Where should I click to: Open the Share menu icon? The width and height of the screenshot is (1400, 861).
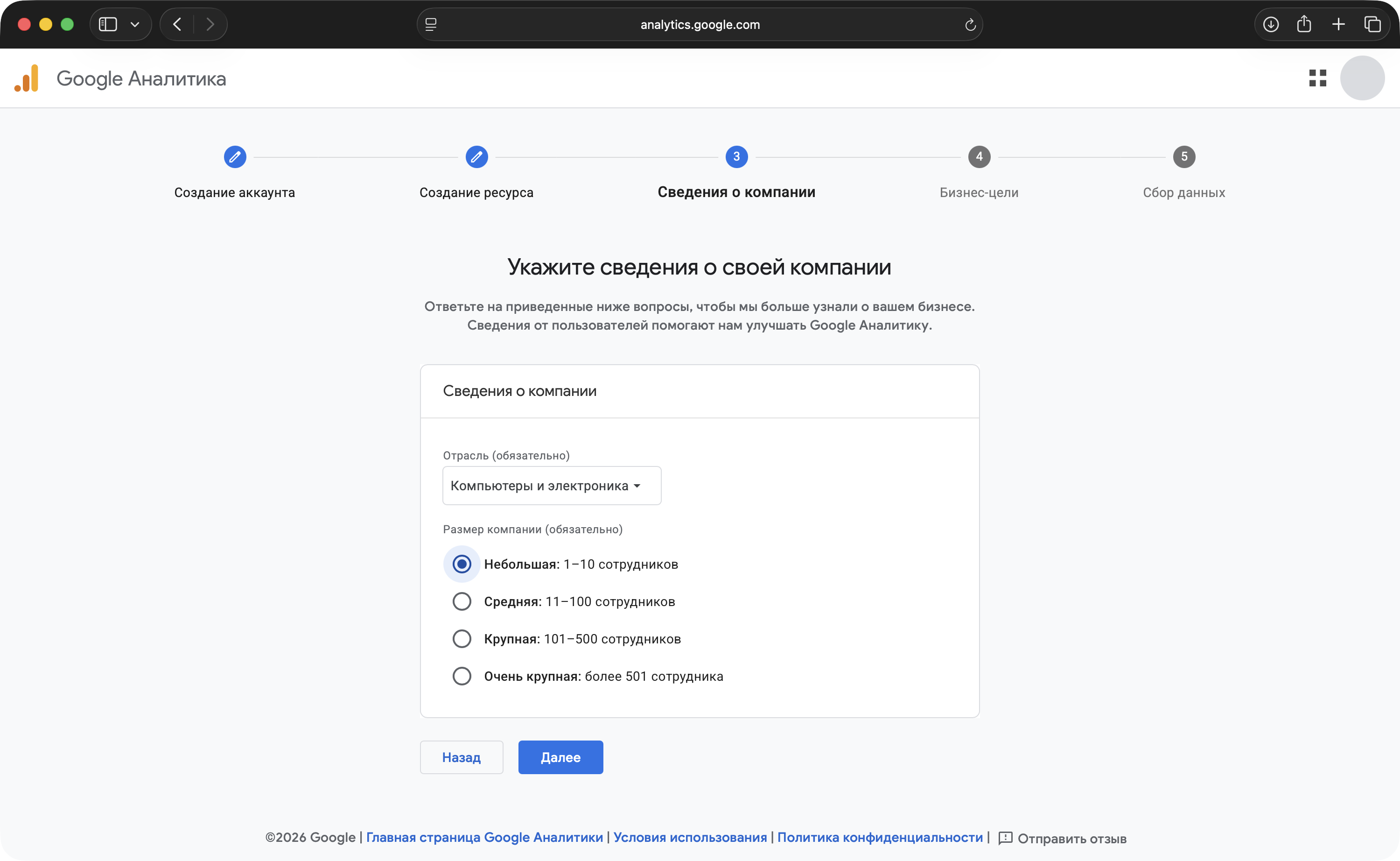point(1304,24)
